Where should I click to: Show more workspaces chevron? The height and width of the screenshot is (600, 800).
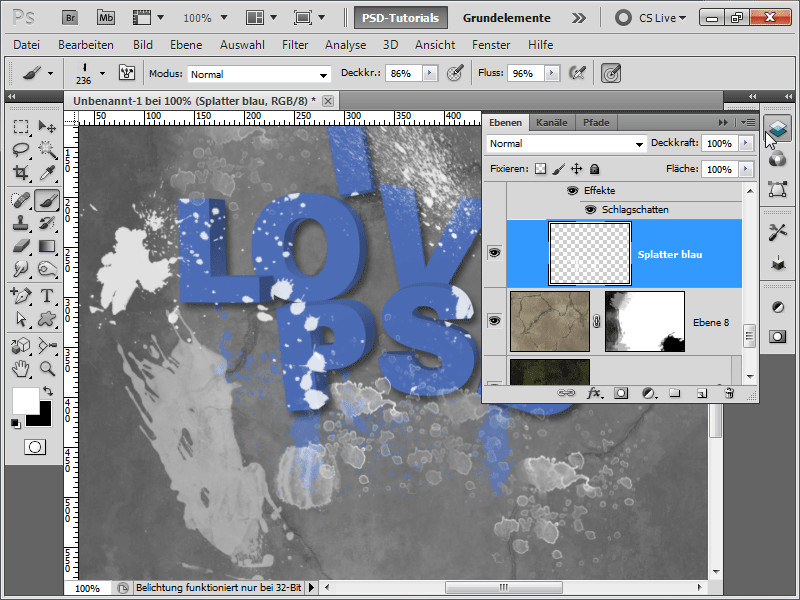(x=579, y=18)
